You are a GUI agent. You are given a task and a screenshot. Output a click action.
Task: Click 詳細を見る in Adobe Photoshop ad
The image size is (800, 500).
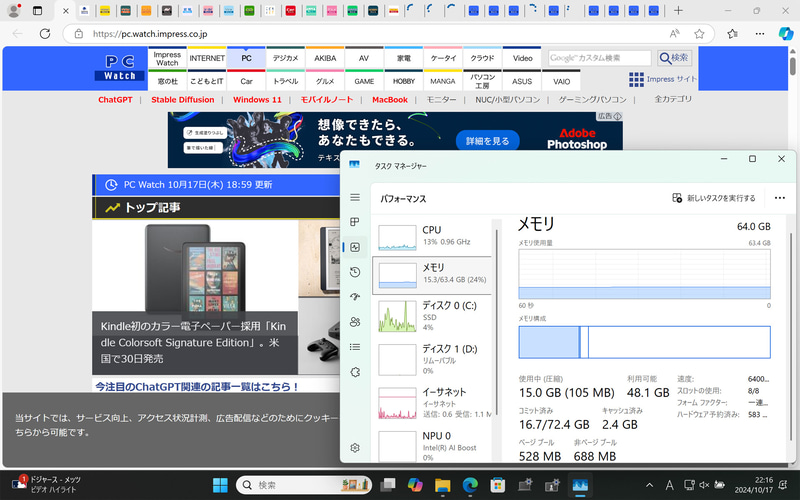(x=487, y=141)
